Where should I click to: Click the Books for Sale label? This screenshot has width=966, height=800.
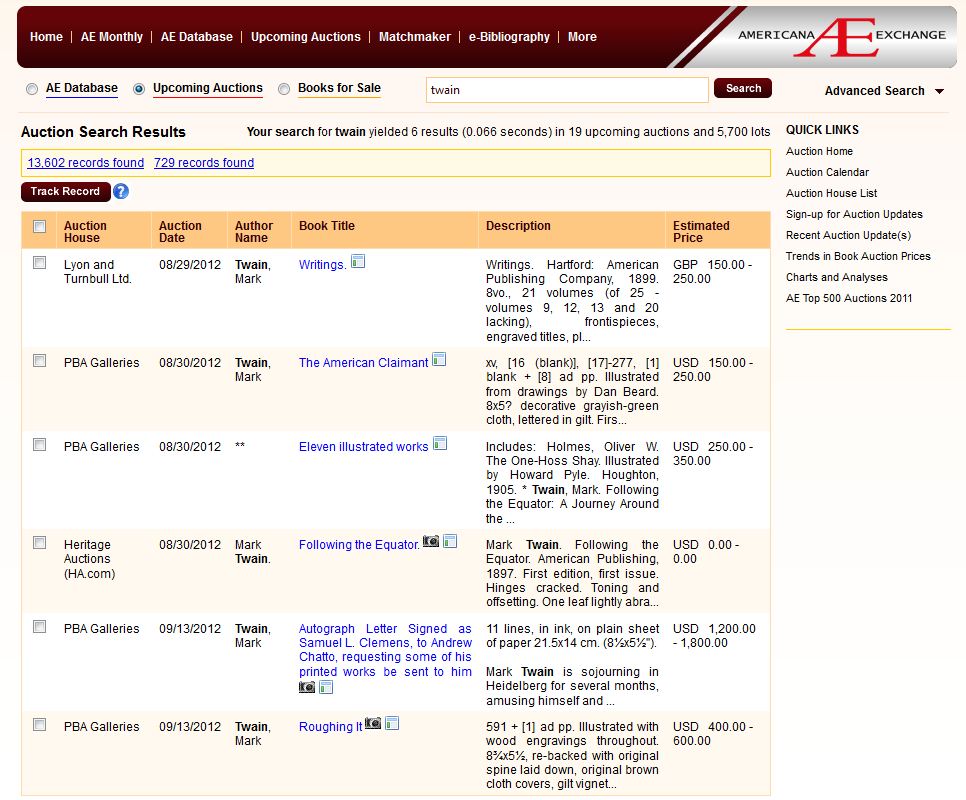339,88
